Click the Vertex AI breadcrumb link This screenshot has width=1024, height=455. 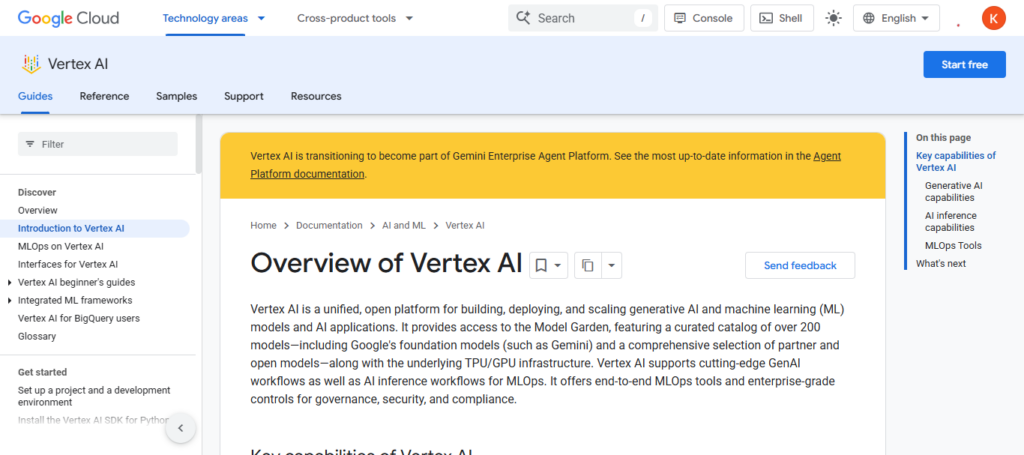465,225
